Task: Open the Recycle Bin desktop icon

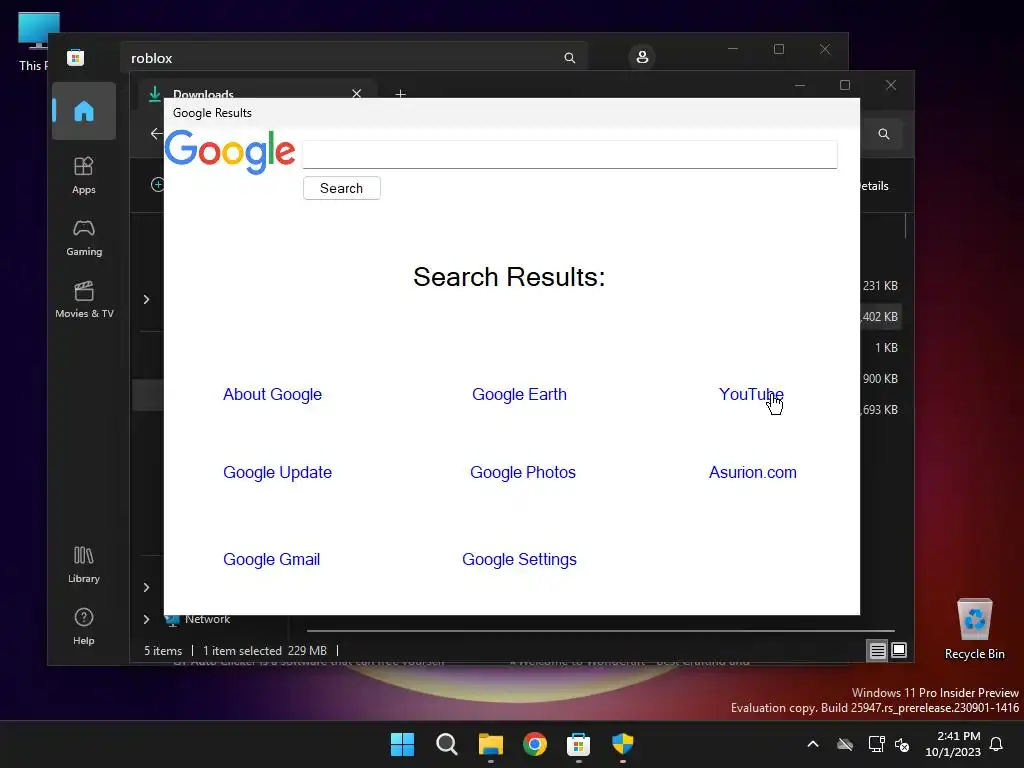Action: click(974, 629)
